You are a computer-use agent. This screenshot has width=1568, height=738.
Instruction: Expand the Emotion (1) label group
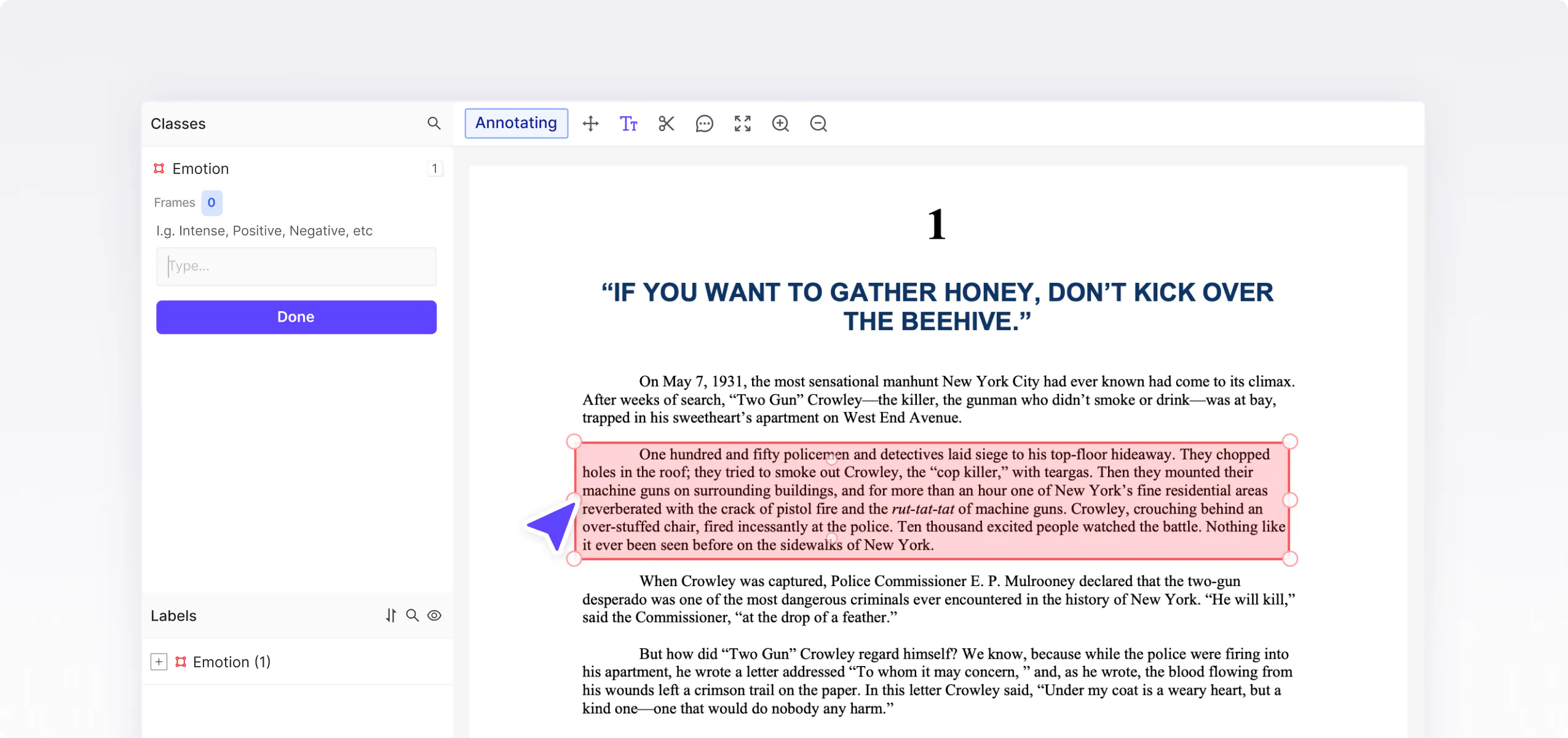159,662
